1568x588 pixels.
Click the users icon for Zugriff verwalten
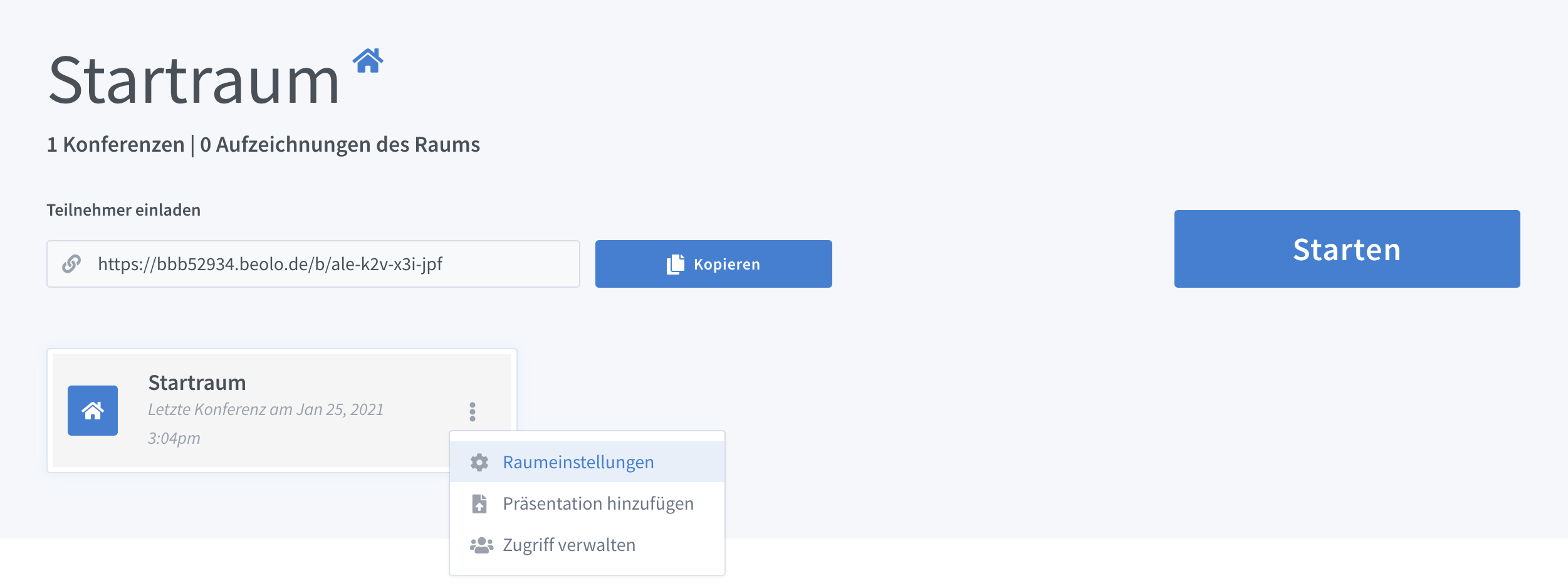[x=481, y=545]
